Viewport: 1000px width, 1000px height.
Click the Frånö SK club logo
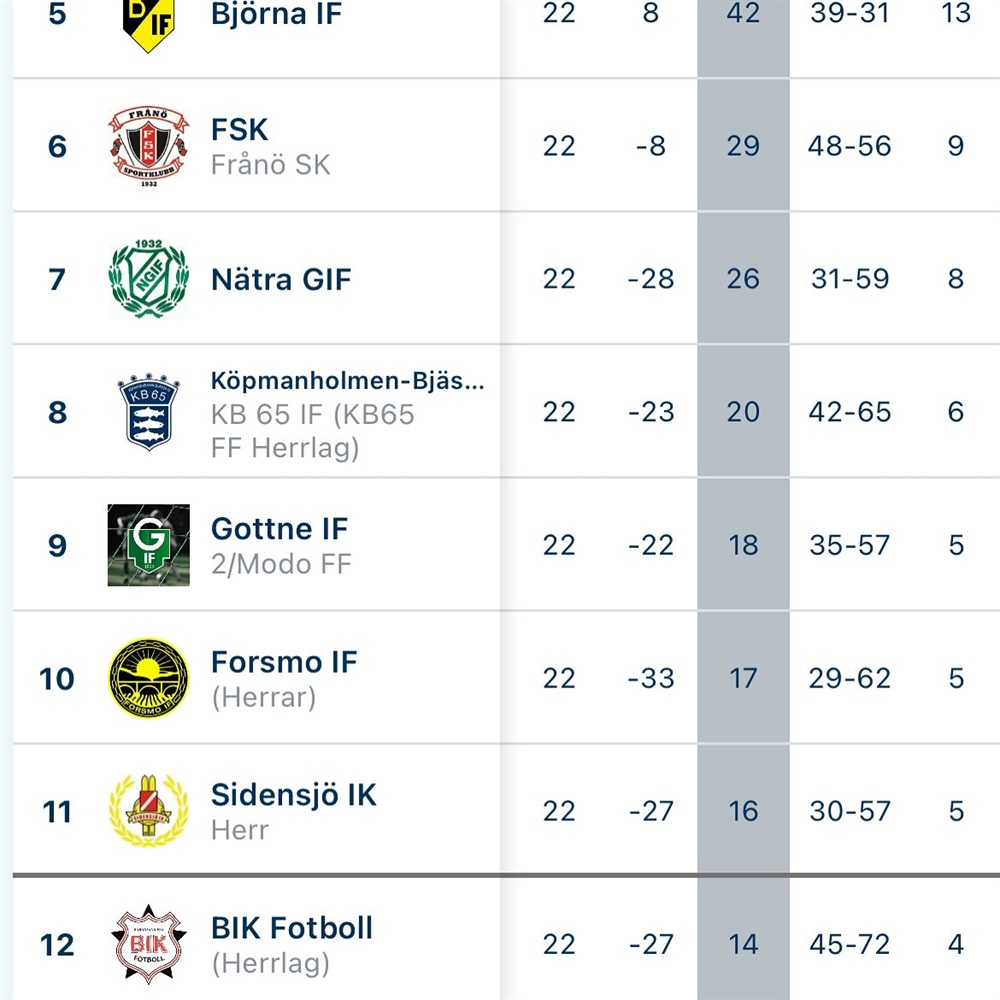[148, 145]
